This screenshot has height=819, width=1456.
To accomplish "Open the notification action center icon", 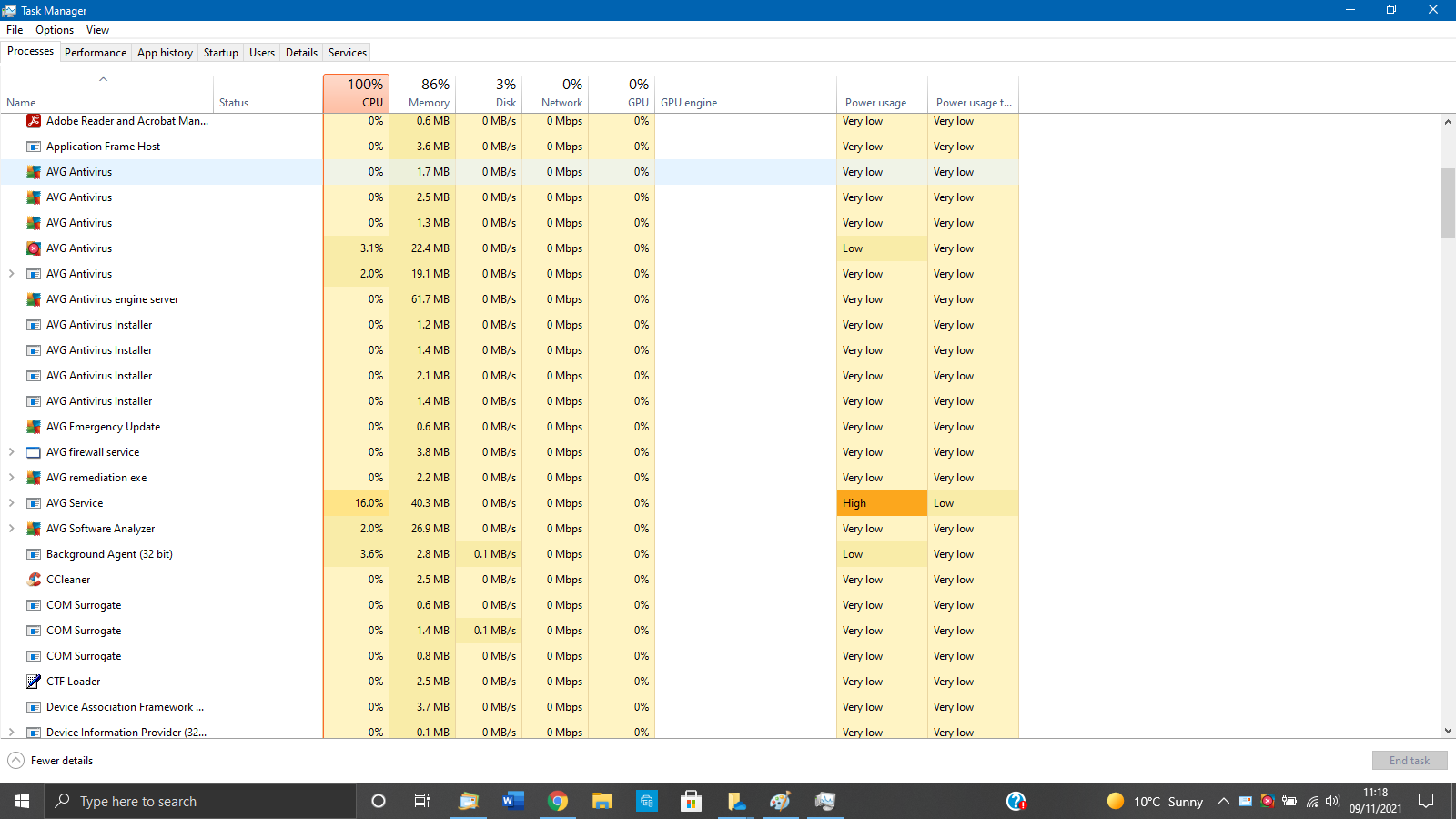I will click(x=1426, y=801).
